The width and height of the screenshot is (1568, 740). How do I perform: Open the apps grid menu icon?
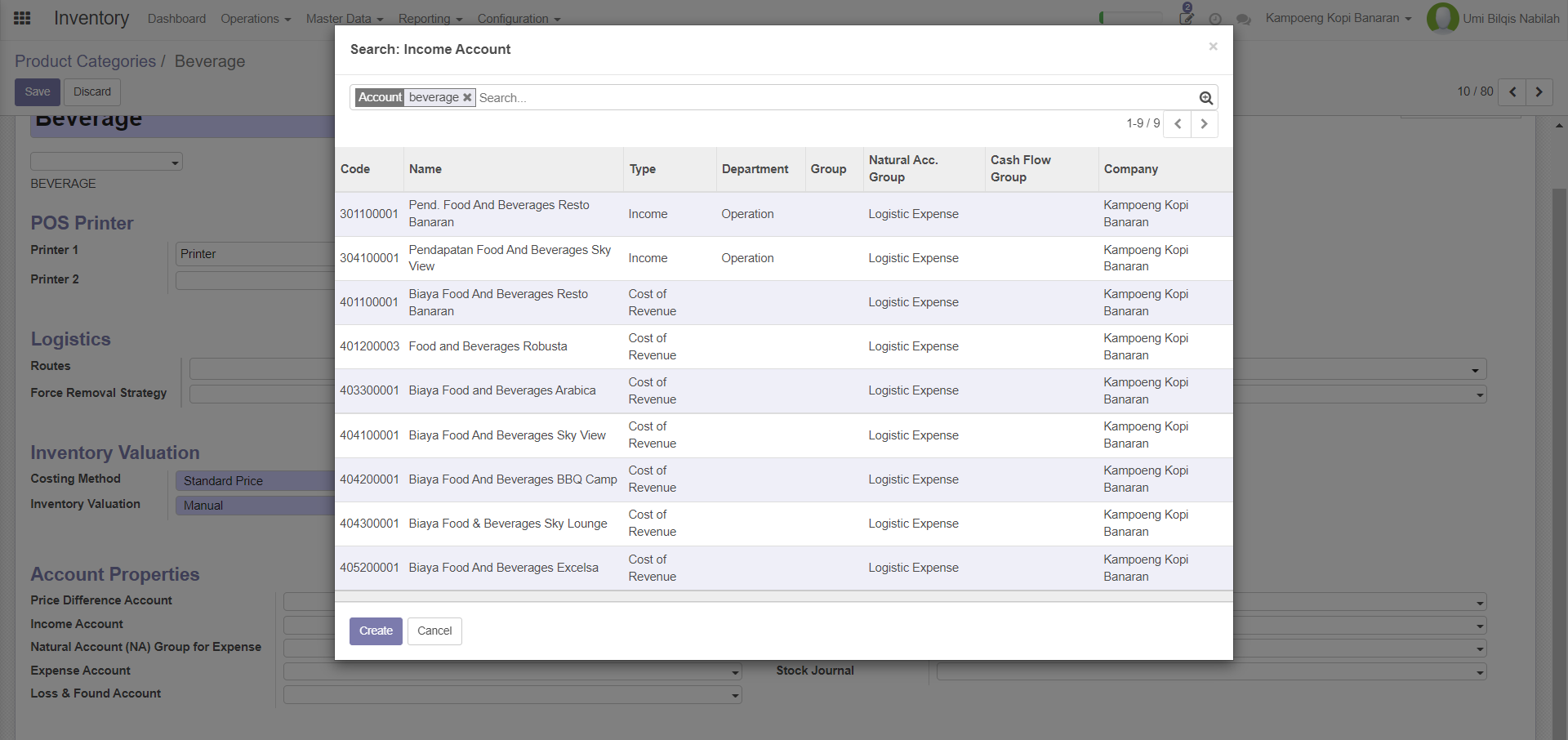(22, 18)
